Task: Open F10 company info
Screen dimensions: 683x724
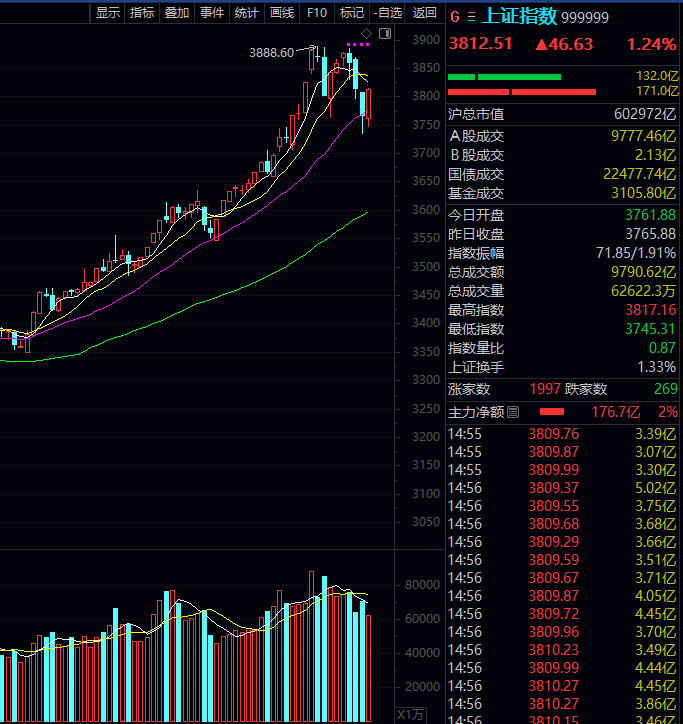Action: [317, 13]
